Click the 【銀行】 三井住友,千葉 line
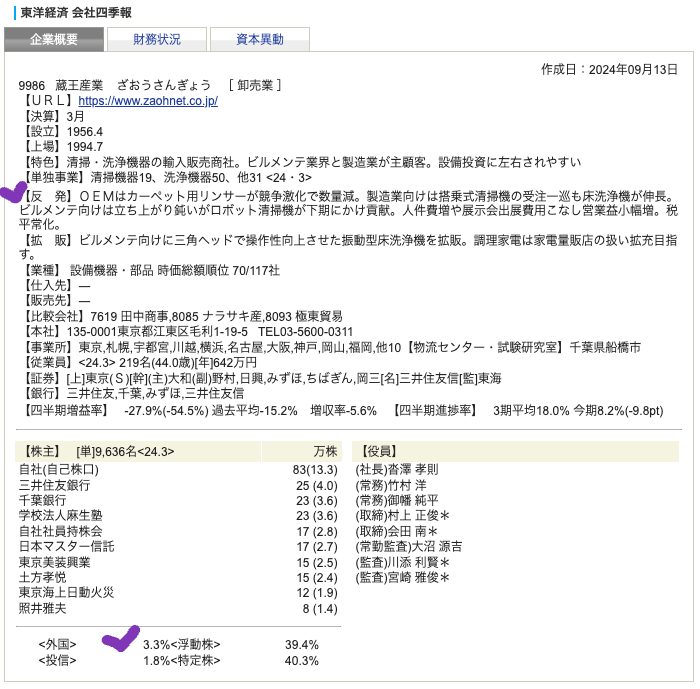 [x=132, y=393]
